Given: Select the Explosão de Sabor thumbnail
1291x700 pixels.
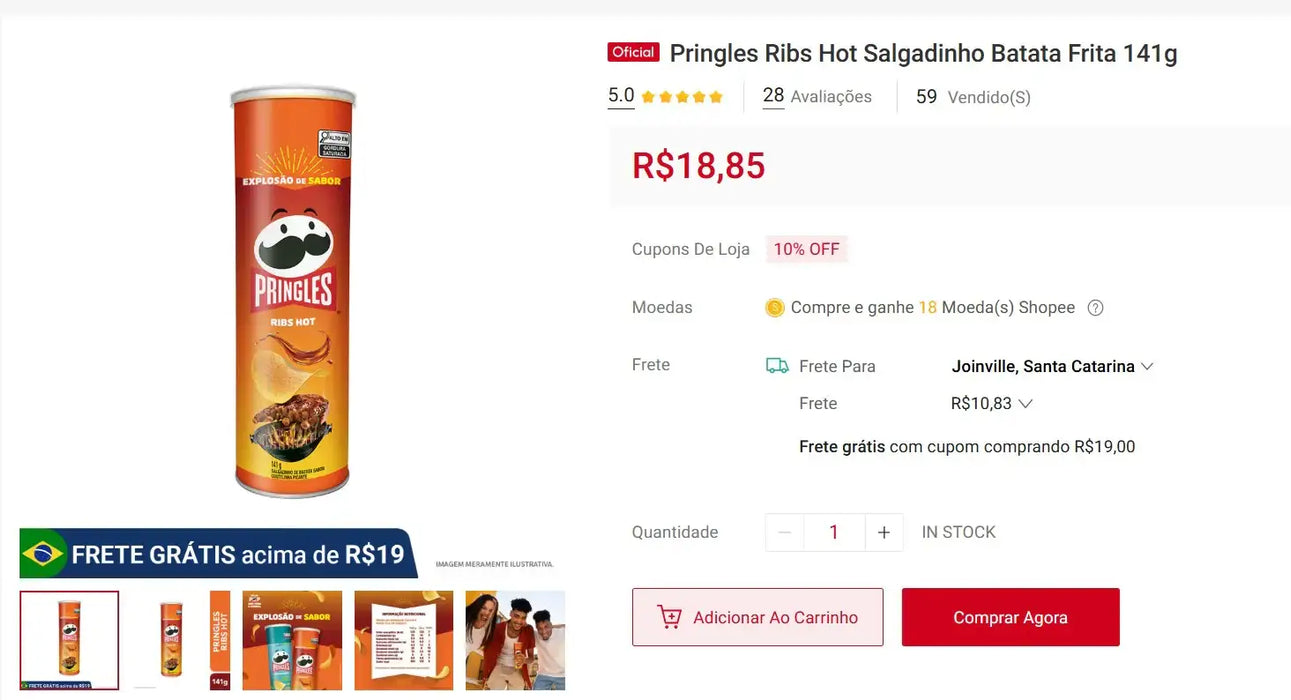Looking at the screenshot, I should 292,640.
